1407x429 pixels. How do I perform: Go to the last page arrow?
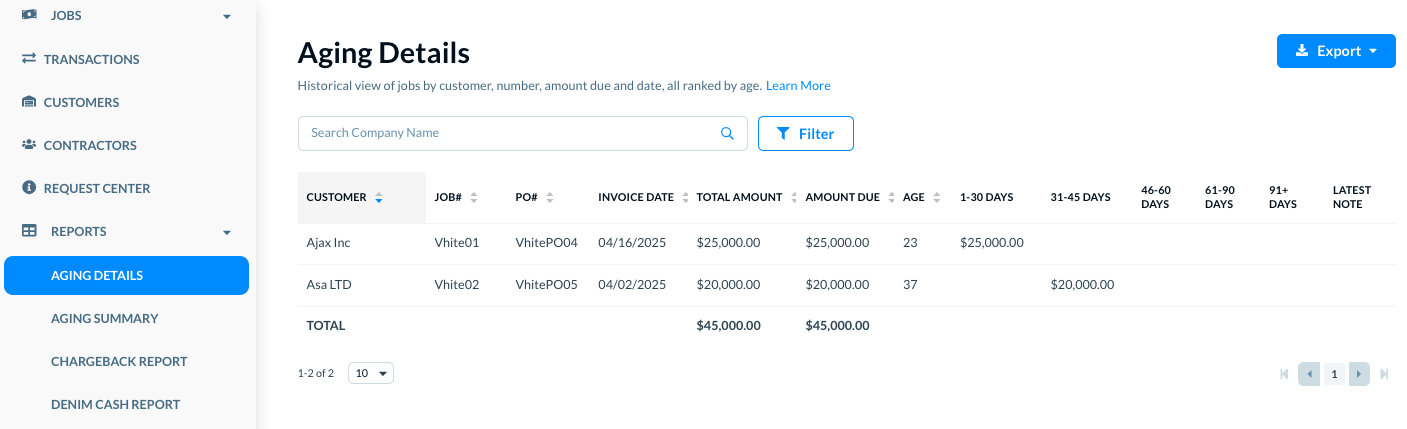coord(1384,374)
